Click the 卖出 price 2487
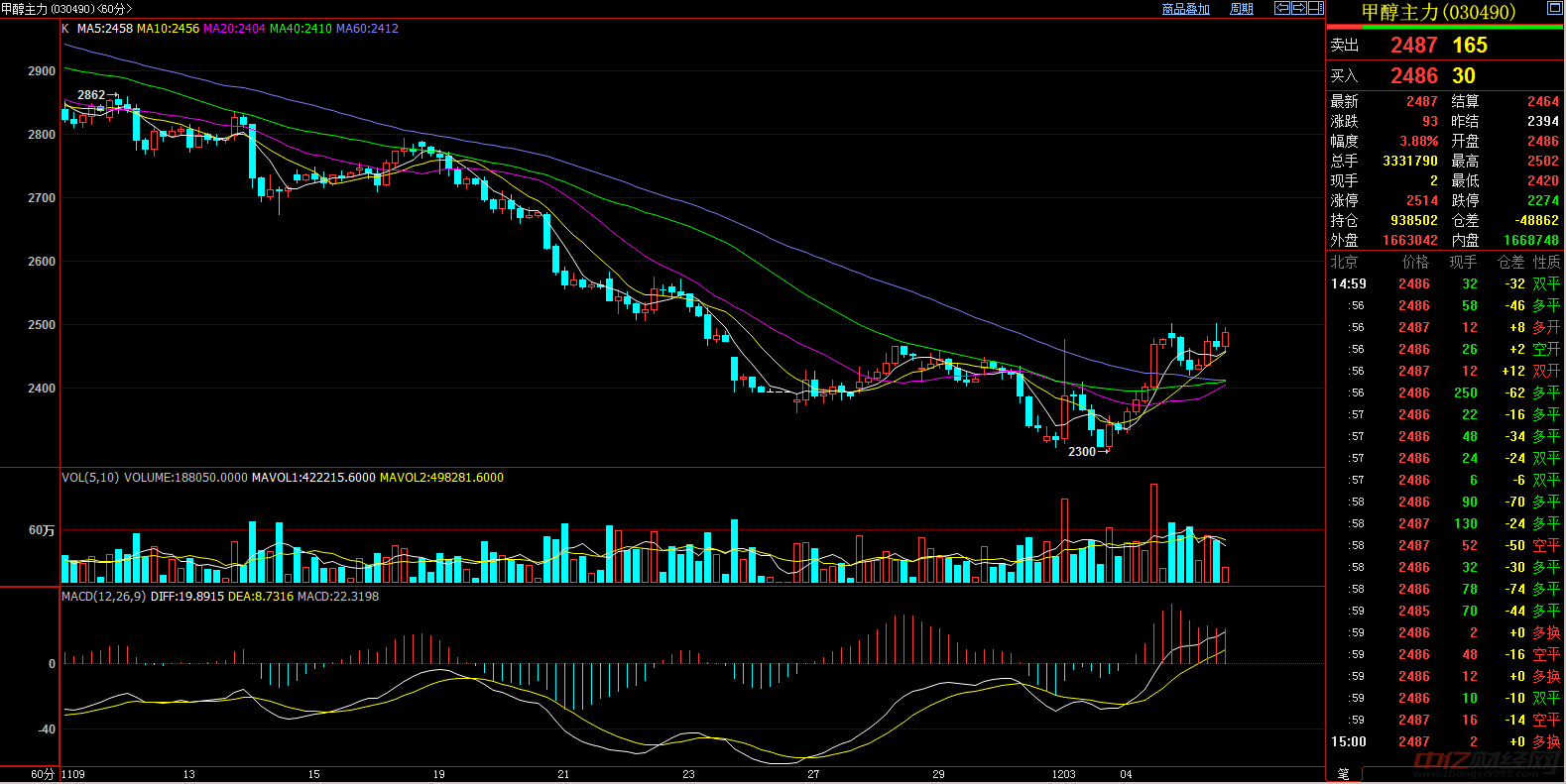The image size is (1566, 784). (x=1413, y=46)
